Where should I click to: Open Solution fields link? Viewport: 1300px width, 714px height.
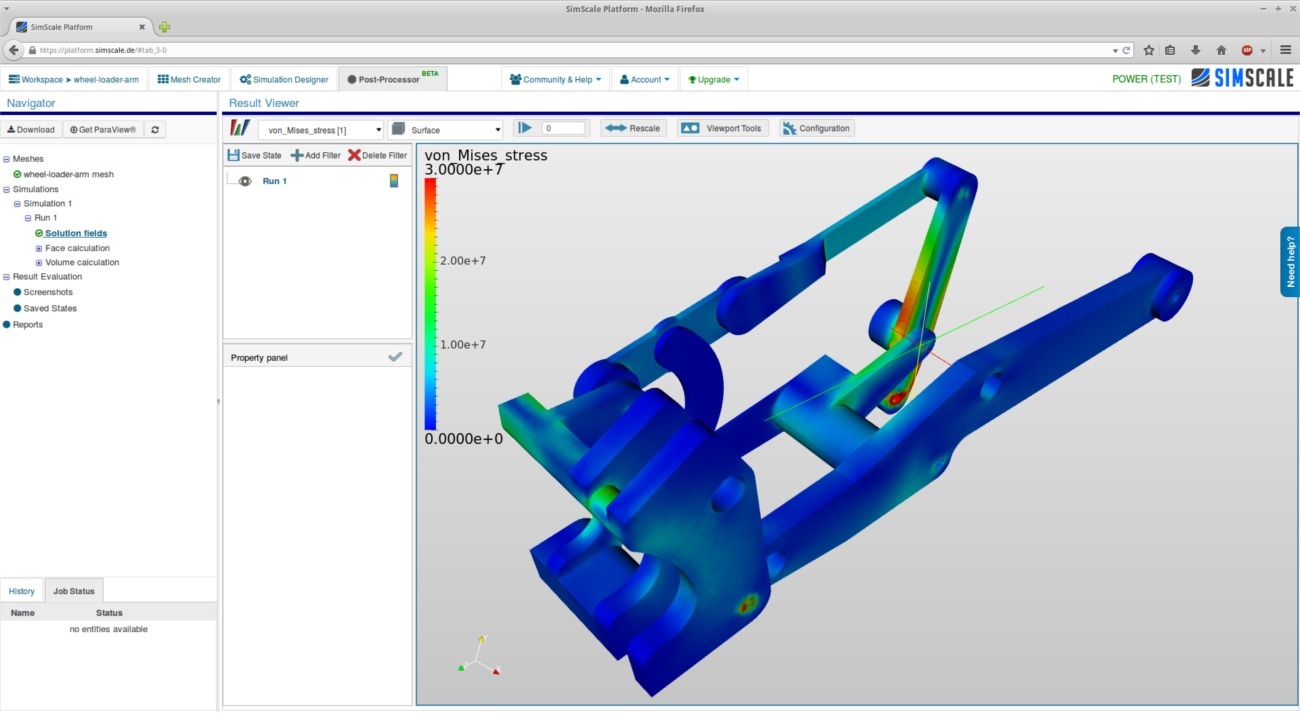point(76,233)
